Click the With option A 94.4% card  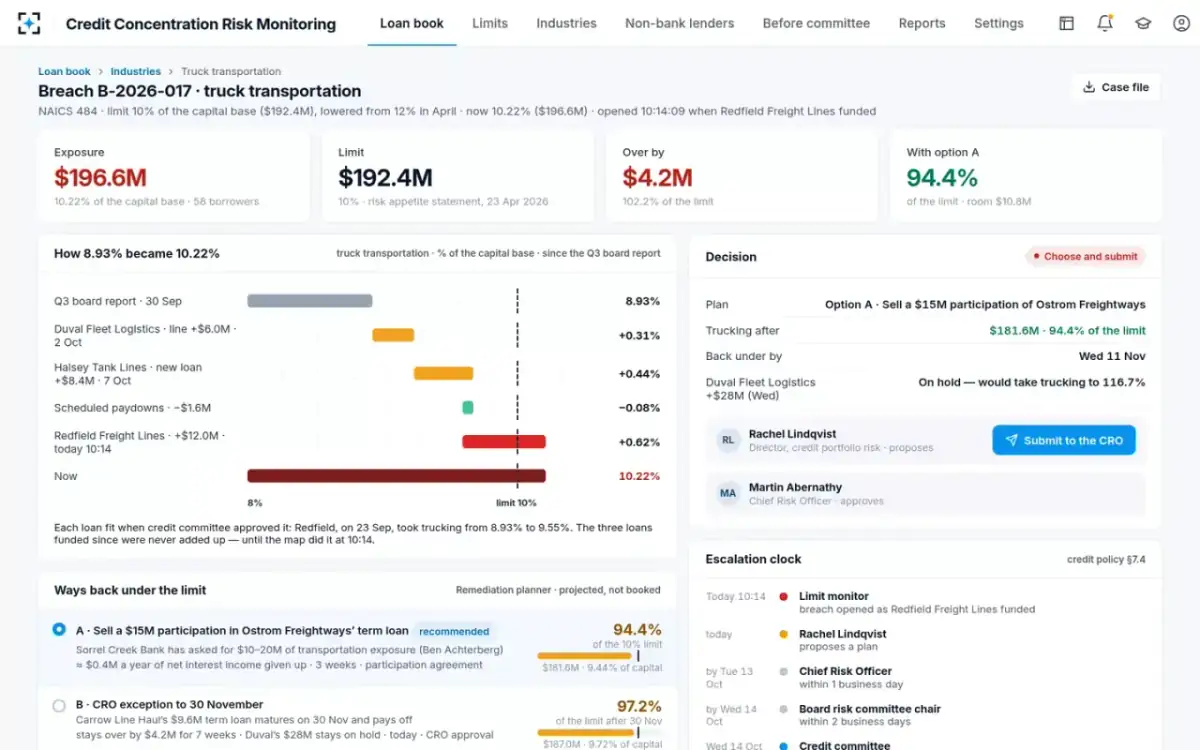(x=1026, y=176)
